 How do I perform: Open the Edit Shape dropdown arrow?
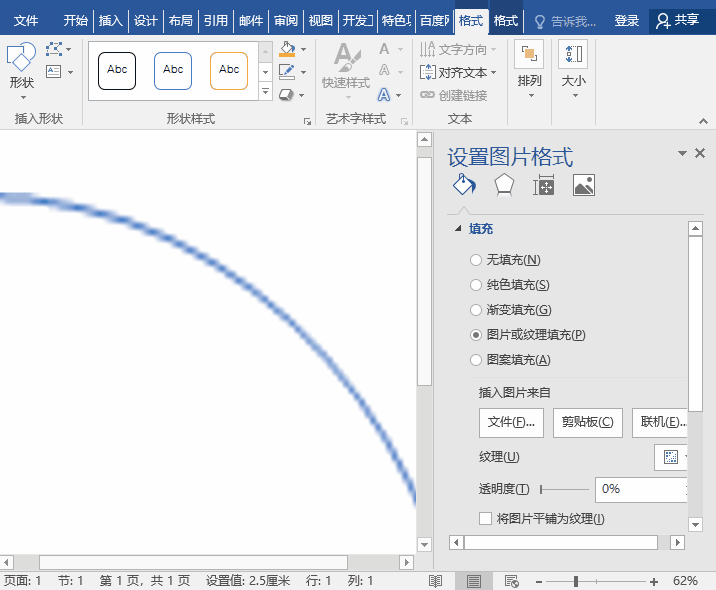[69, 49]
